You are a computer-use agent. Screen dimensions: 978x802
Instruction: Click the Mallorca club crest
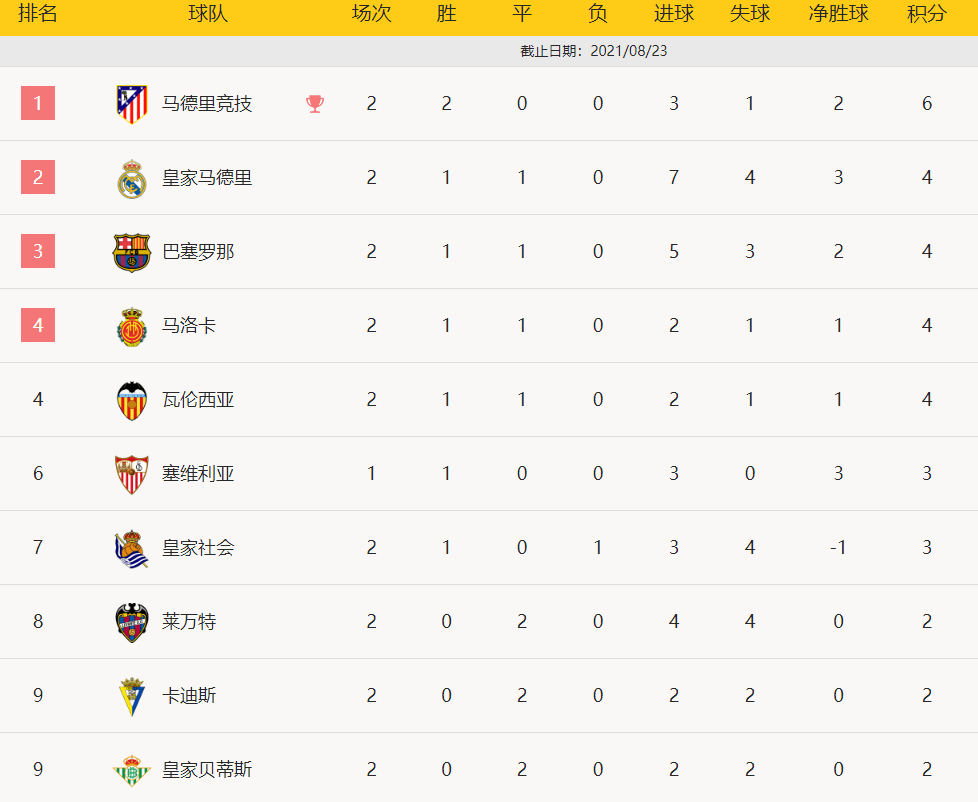[132, 326]
